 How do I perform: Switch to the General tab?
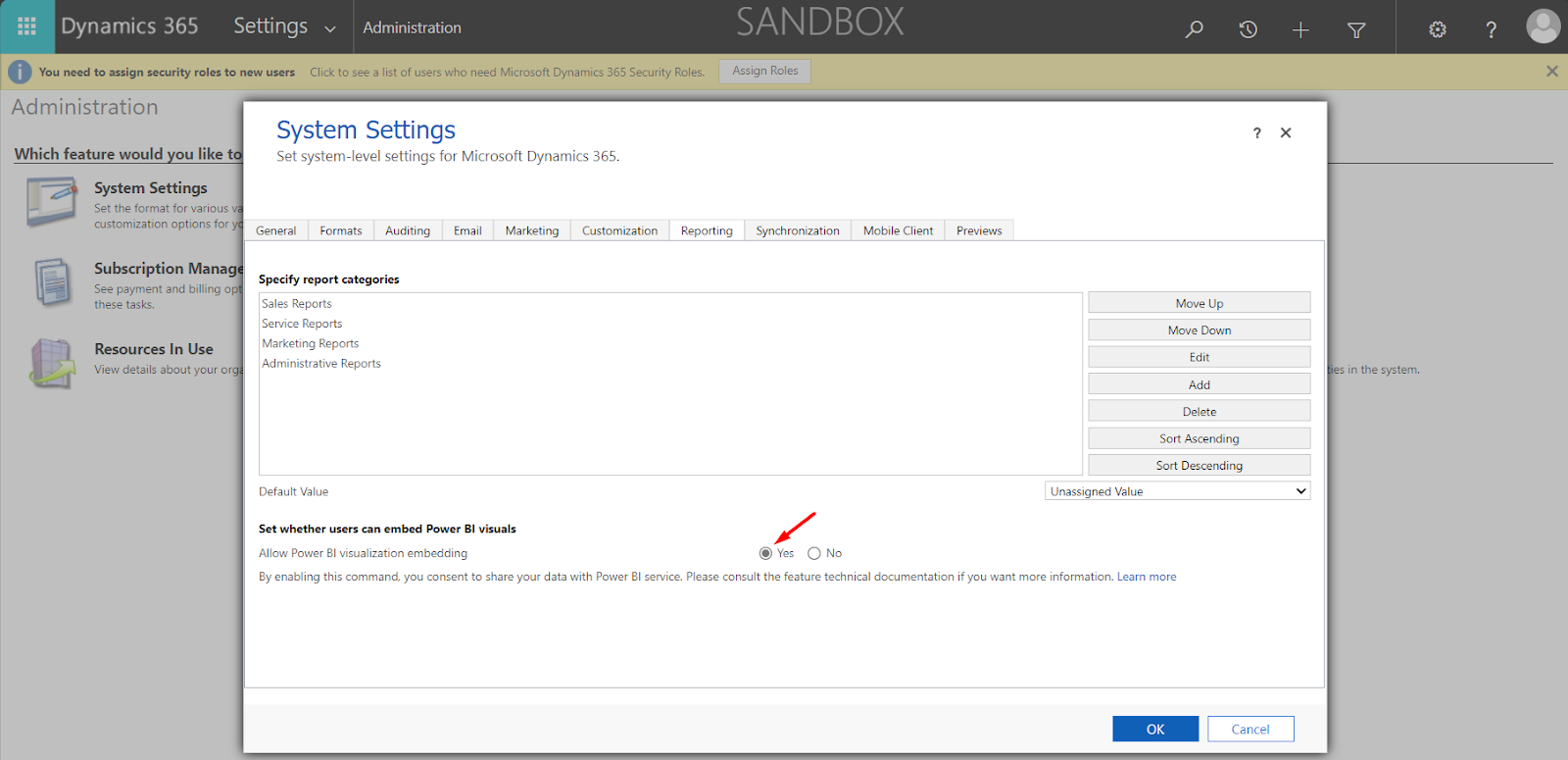point(275,230)
